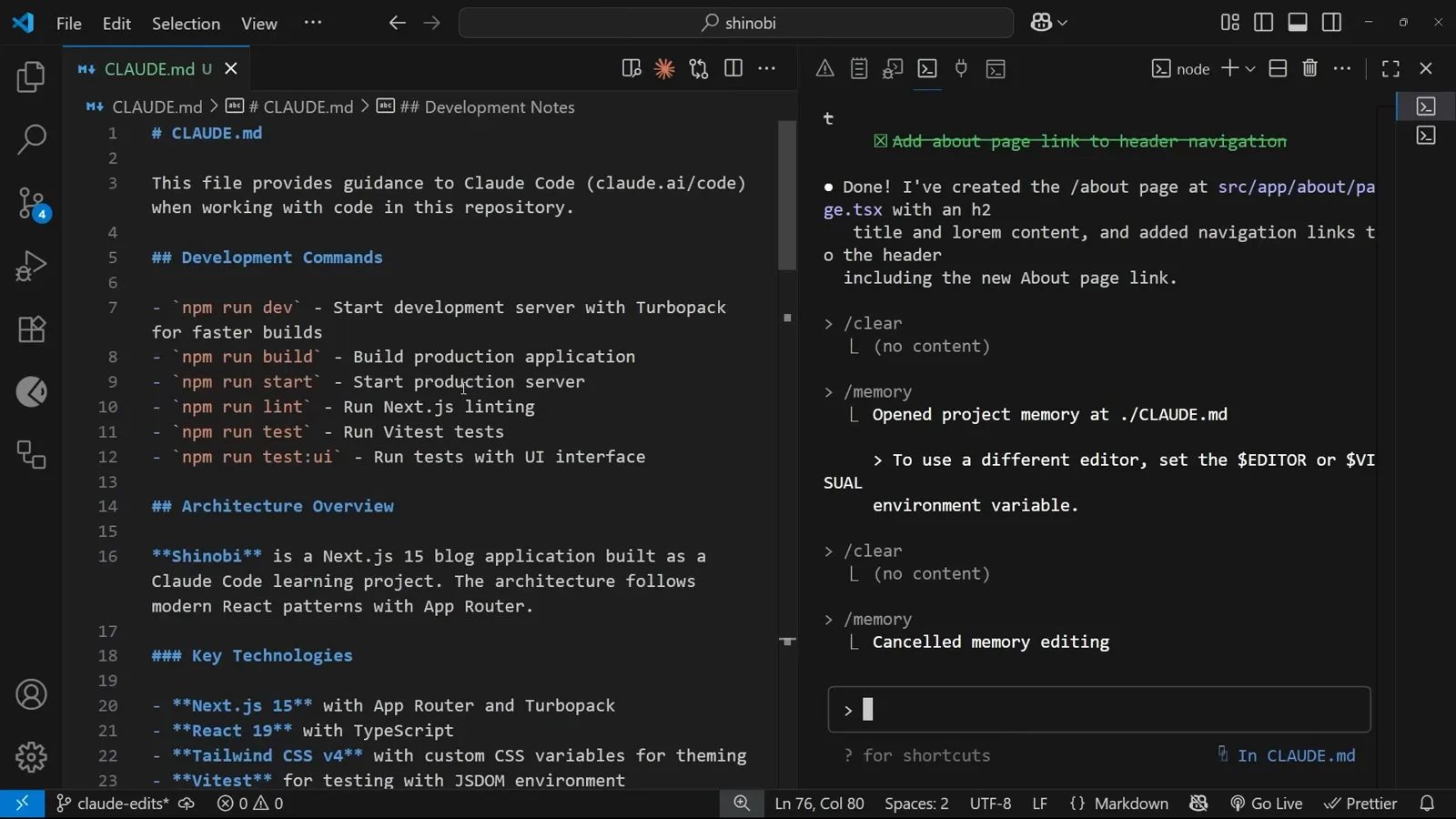Open the Extensions view
This screenshot has height=819, width=1456.
tap(31, 329)
